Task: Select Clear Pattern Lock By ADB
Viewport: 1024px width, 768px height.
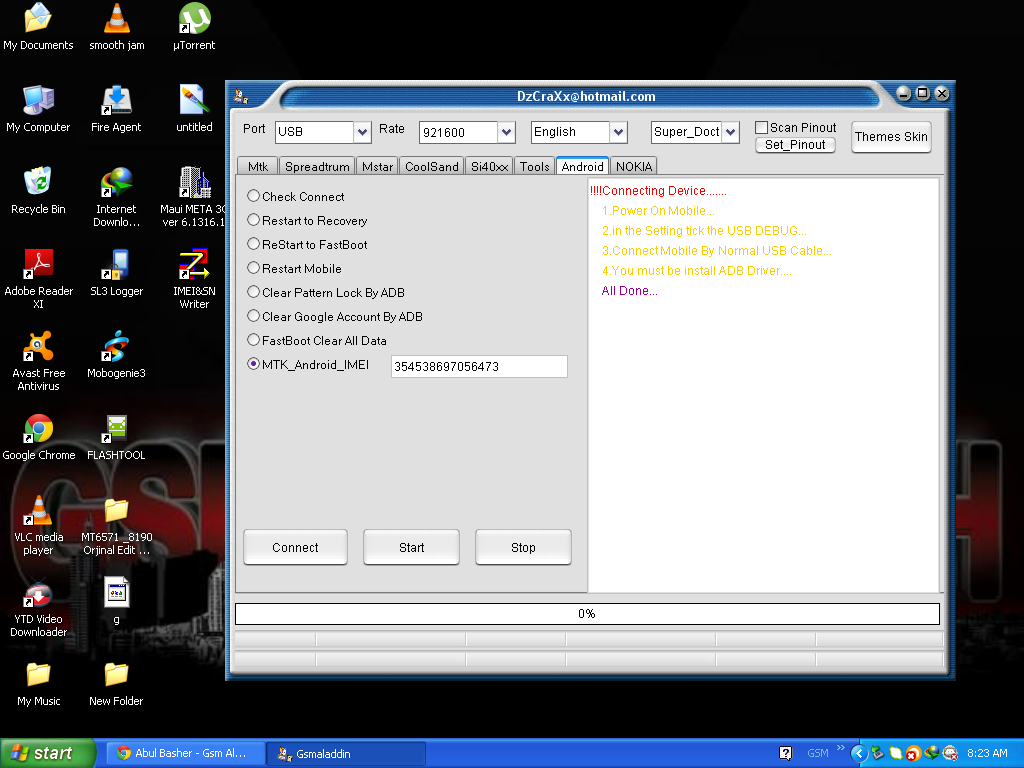Action: coord(254,293)
